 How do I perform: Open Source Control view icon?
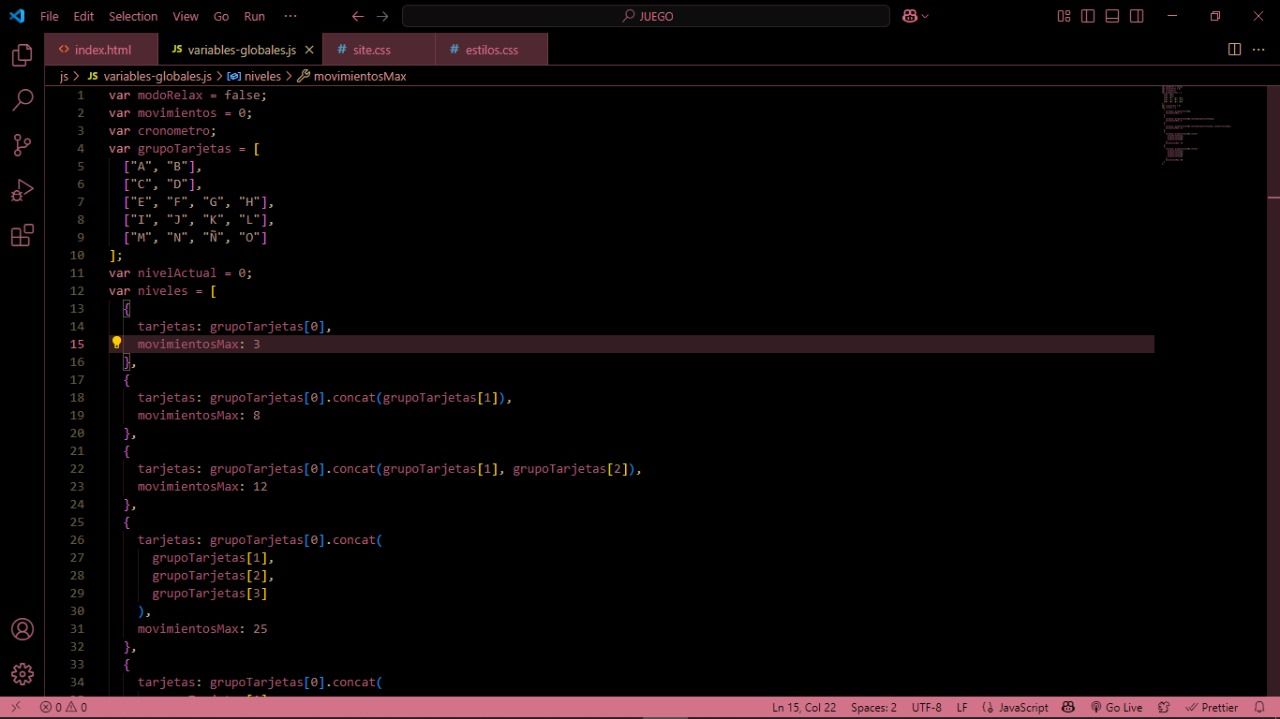(x=22, y=145)
